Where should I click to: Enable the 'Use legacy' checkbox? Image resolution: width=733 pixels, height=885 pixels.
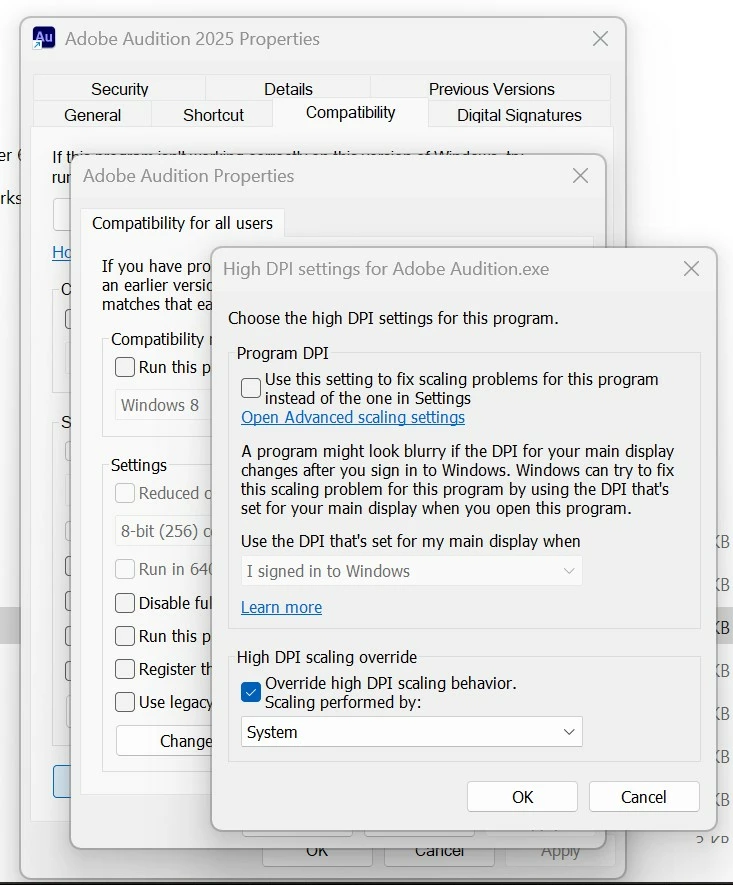click(x=125, y=702)
